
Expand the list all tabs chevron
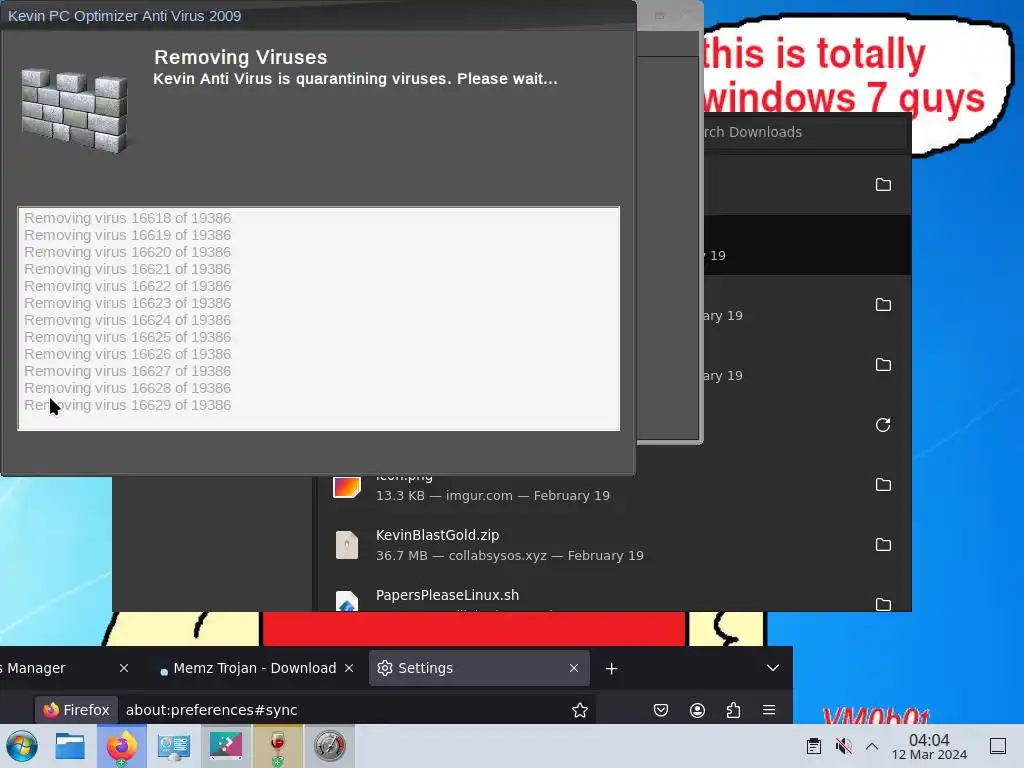coord(773,668)
